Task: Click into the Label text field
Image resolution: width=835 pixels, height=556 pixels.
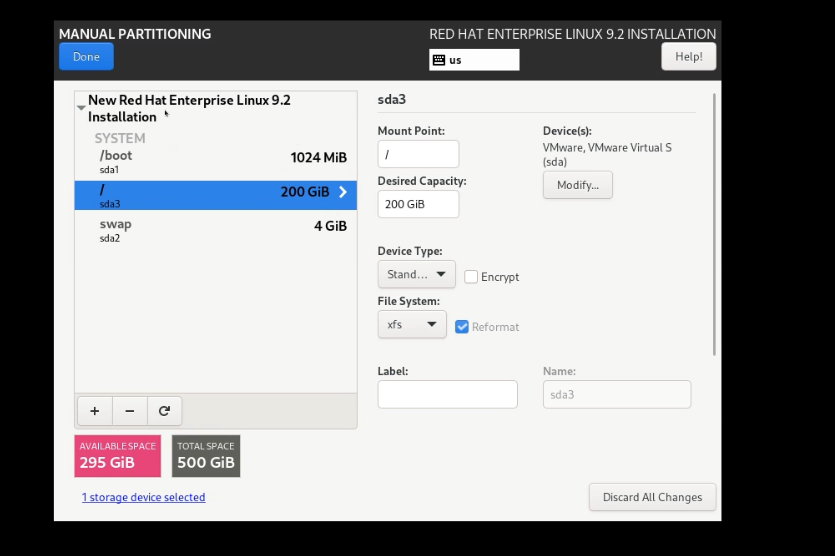Action: [x=447, y=395]
